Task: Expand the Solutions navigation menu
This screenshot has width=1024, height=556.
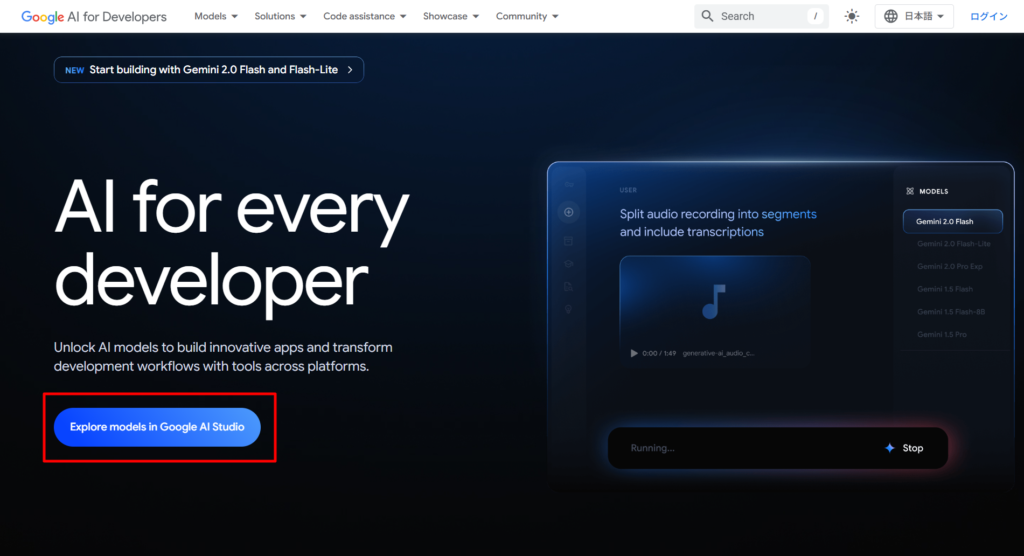Action: [280, 16]
